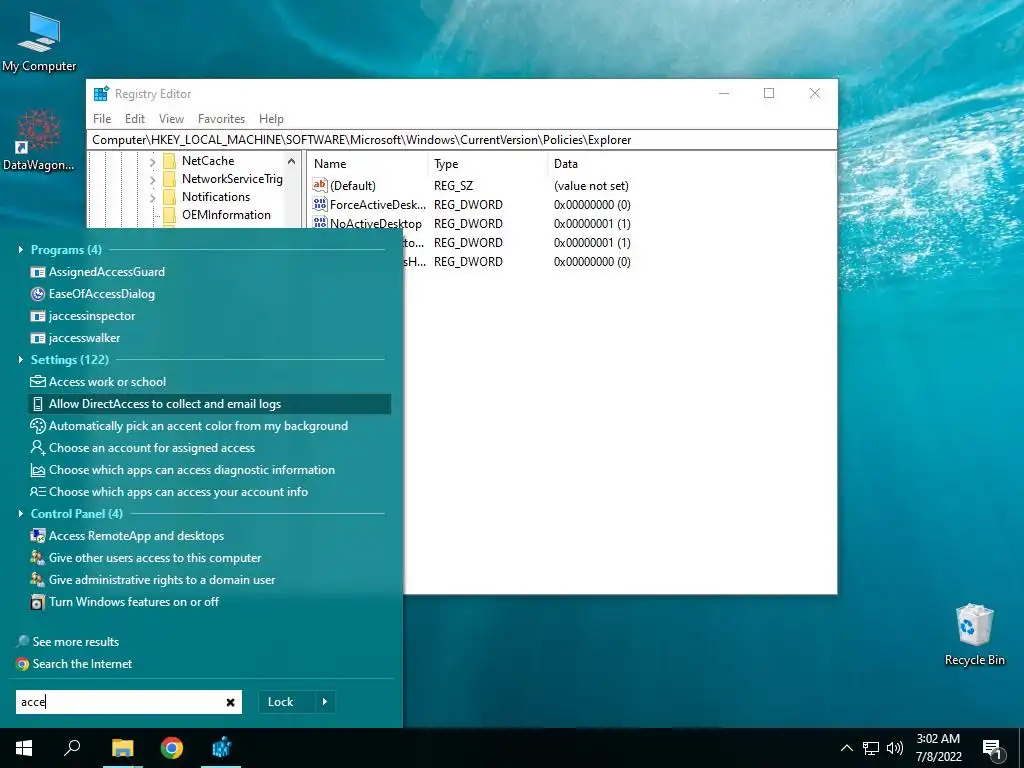1024x768 pixels.
Task: Select Allow DirectAccess to collect logs
Action: pyautogui.click(x=210, y=404)
